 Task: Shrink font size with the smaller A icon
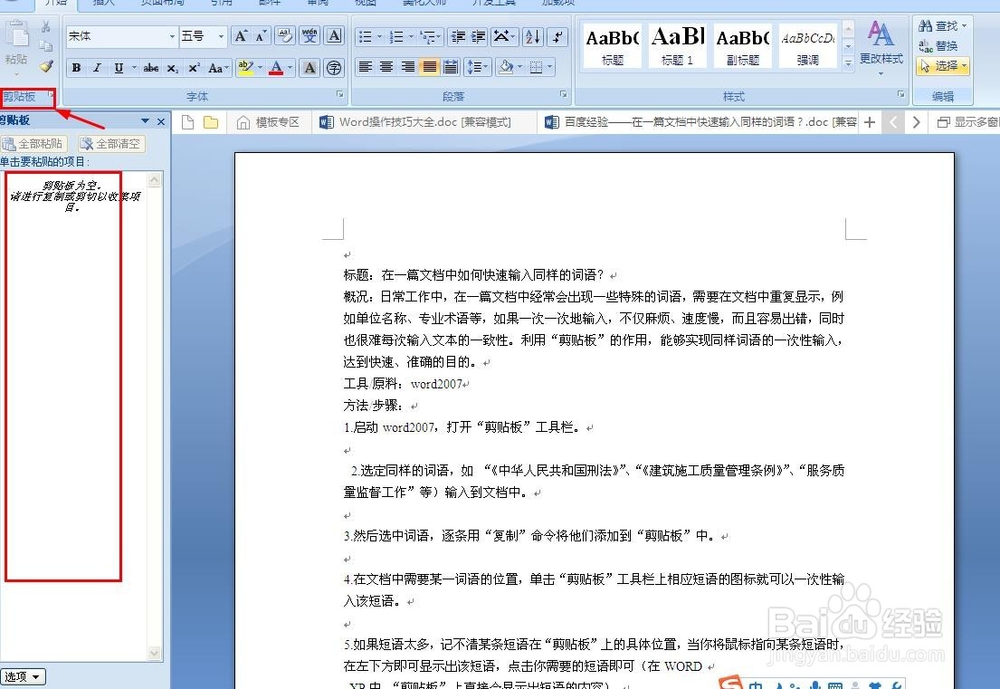[260, 36]
